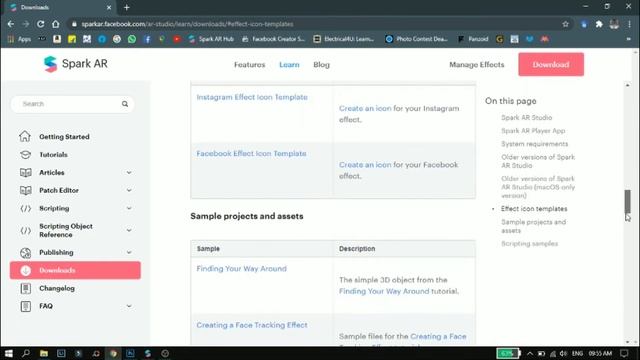Open Windows taskbar search
Image resolution: width=640 pixels, height=360 pixels.
(x=26, y=353)
